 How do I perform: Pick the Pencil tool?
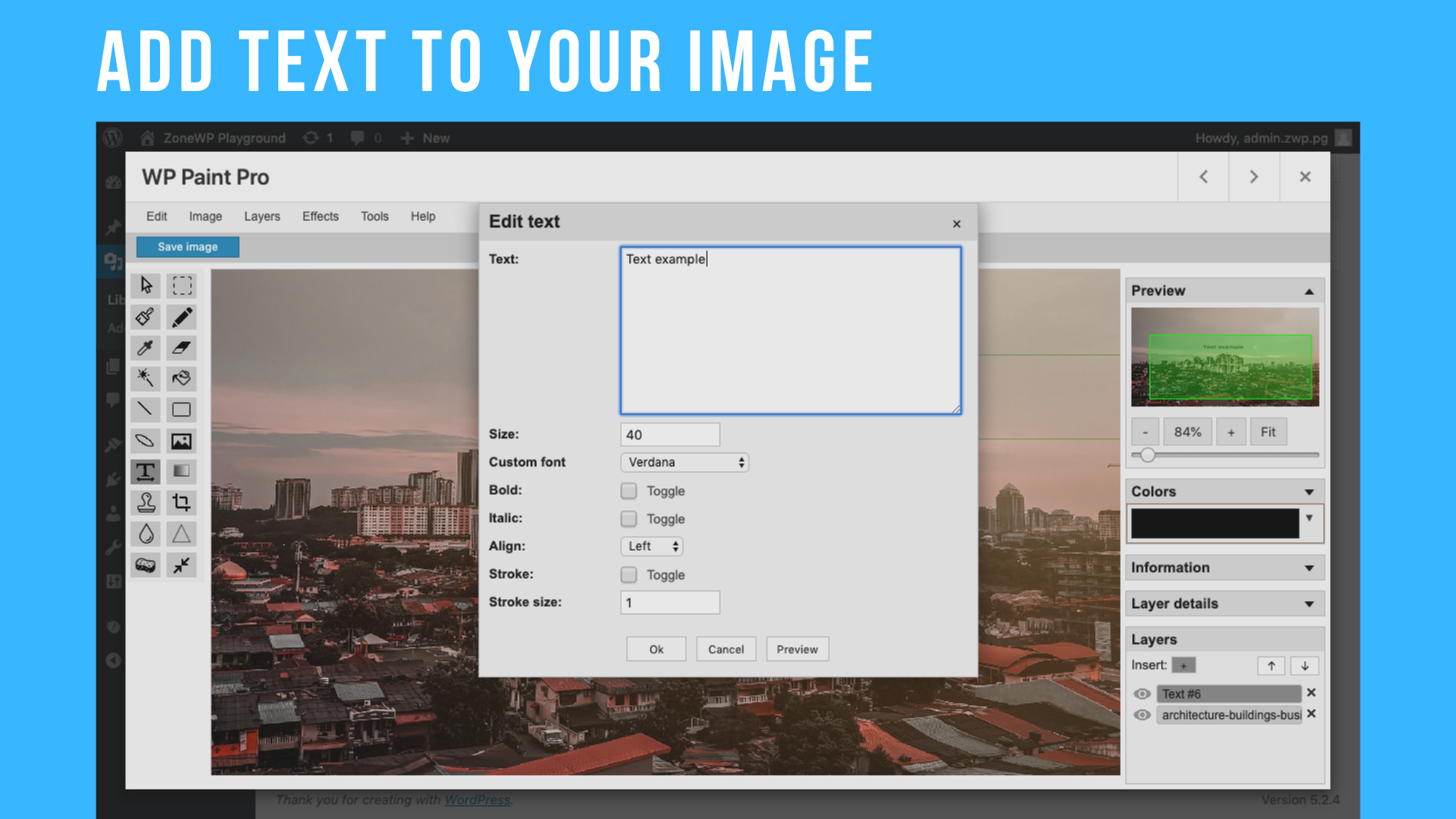182,316
